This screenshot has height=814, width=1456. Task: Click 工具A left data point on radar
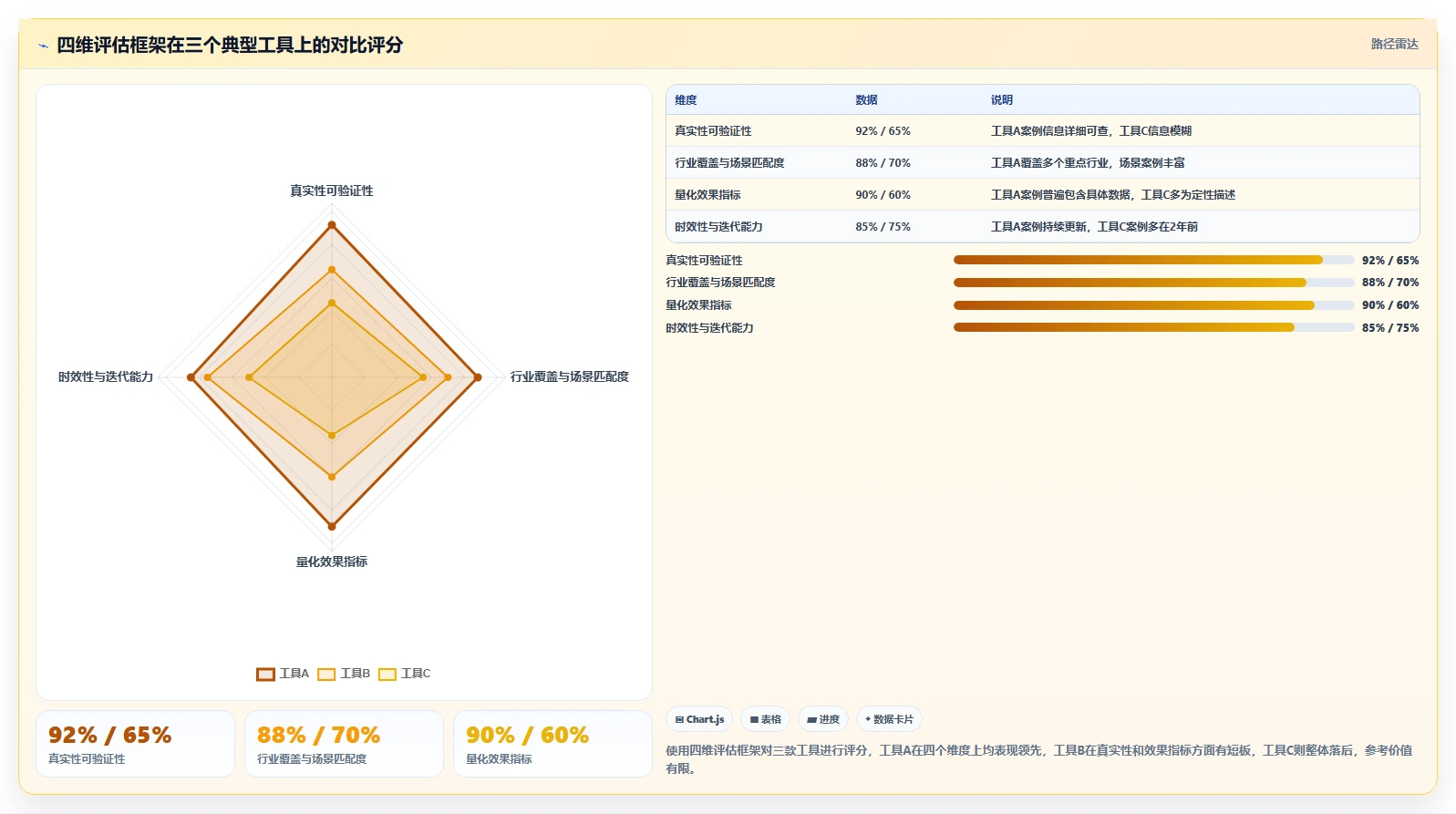click(x=191, y=377)
